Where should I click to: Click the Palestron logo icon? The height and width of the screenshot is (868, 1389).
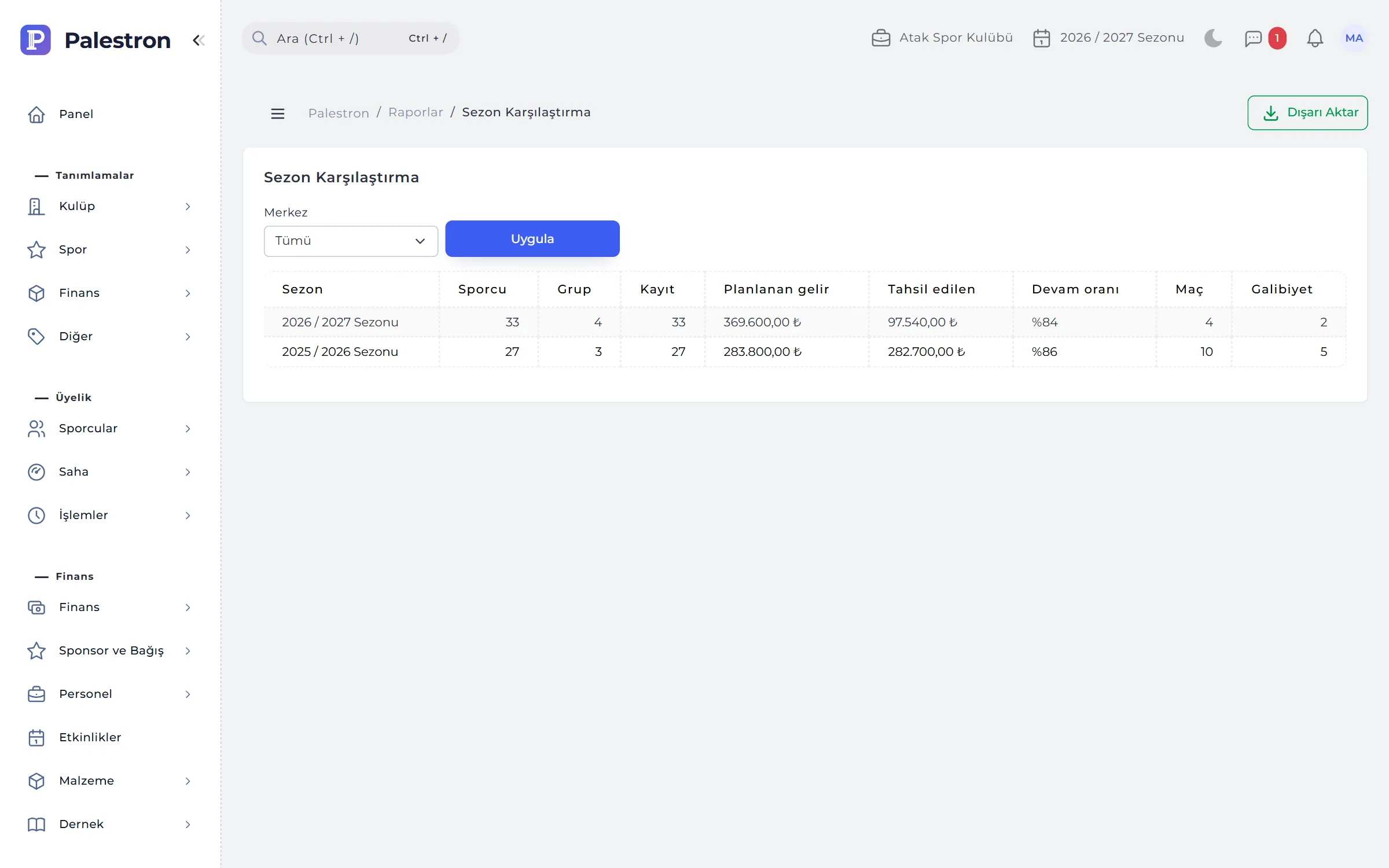35,40
